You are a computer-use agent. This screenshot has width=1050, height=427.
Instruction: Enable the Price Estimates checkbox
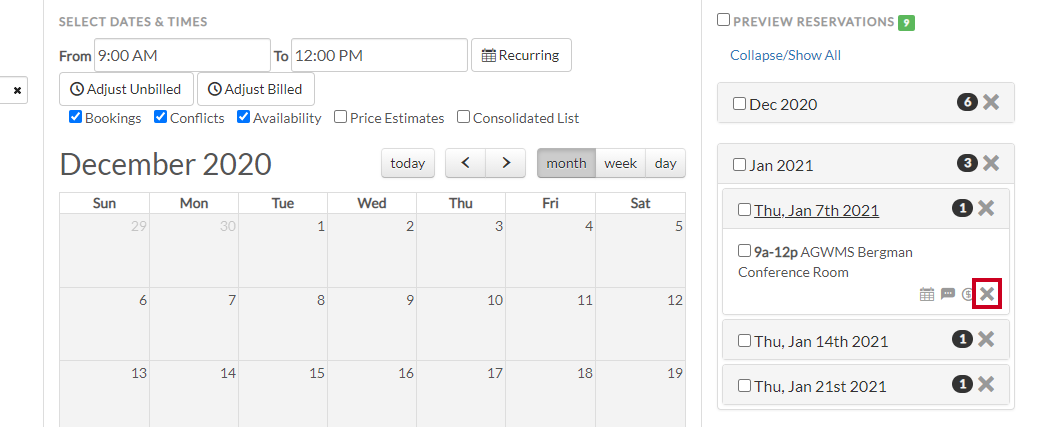click(x=340, y=117)
